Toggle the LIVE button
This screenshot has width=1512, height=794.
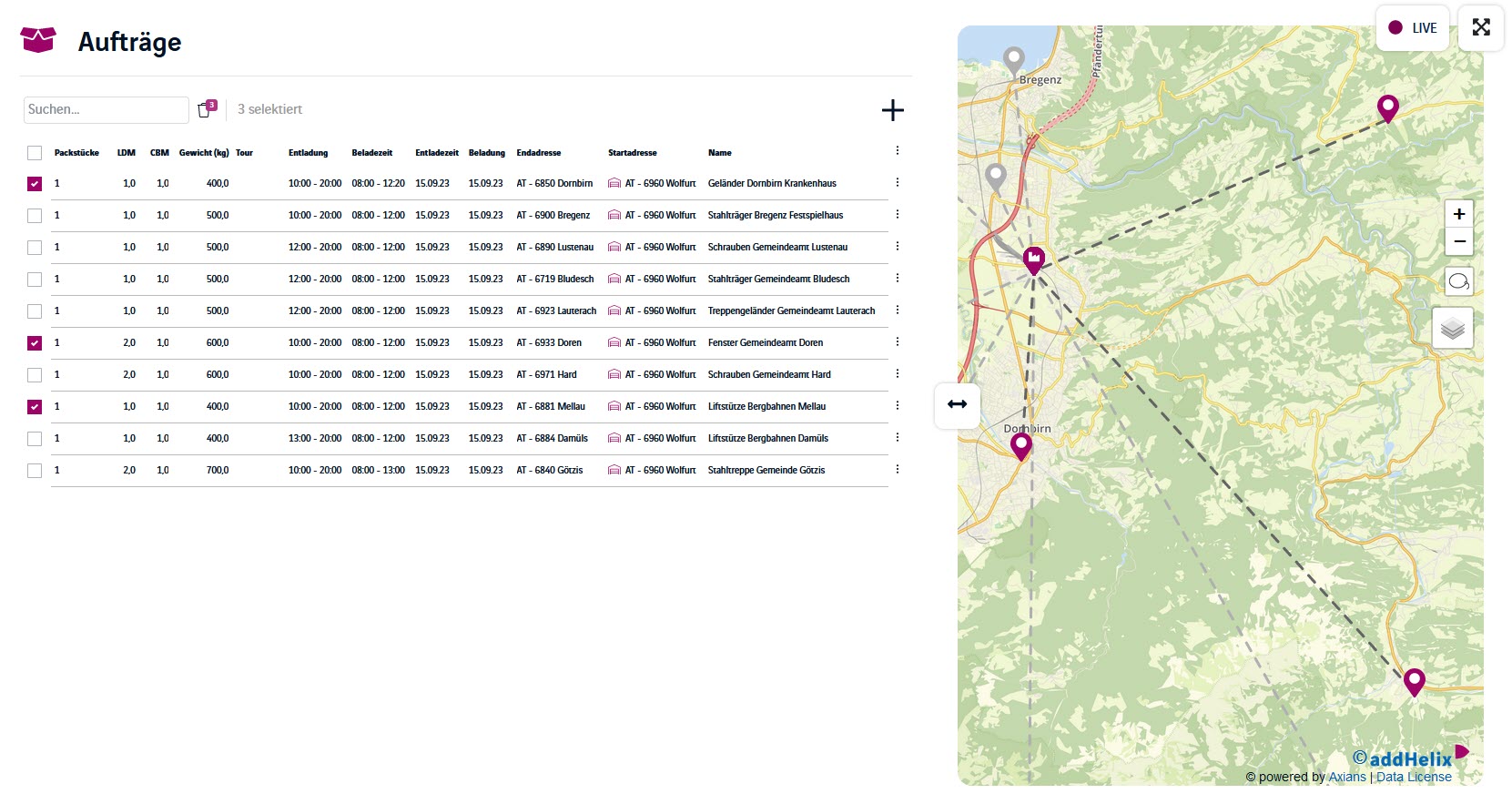tap(1412, 28)
